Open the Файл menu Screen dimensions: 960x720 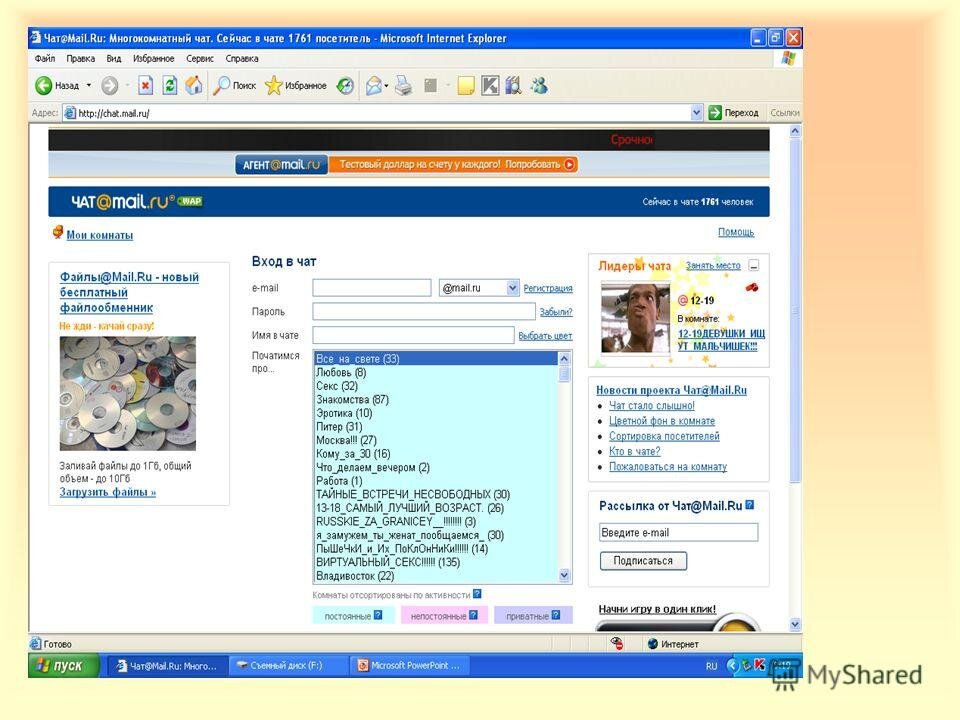(45, 59)
